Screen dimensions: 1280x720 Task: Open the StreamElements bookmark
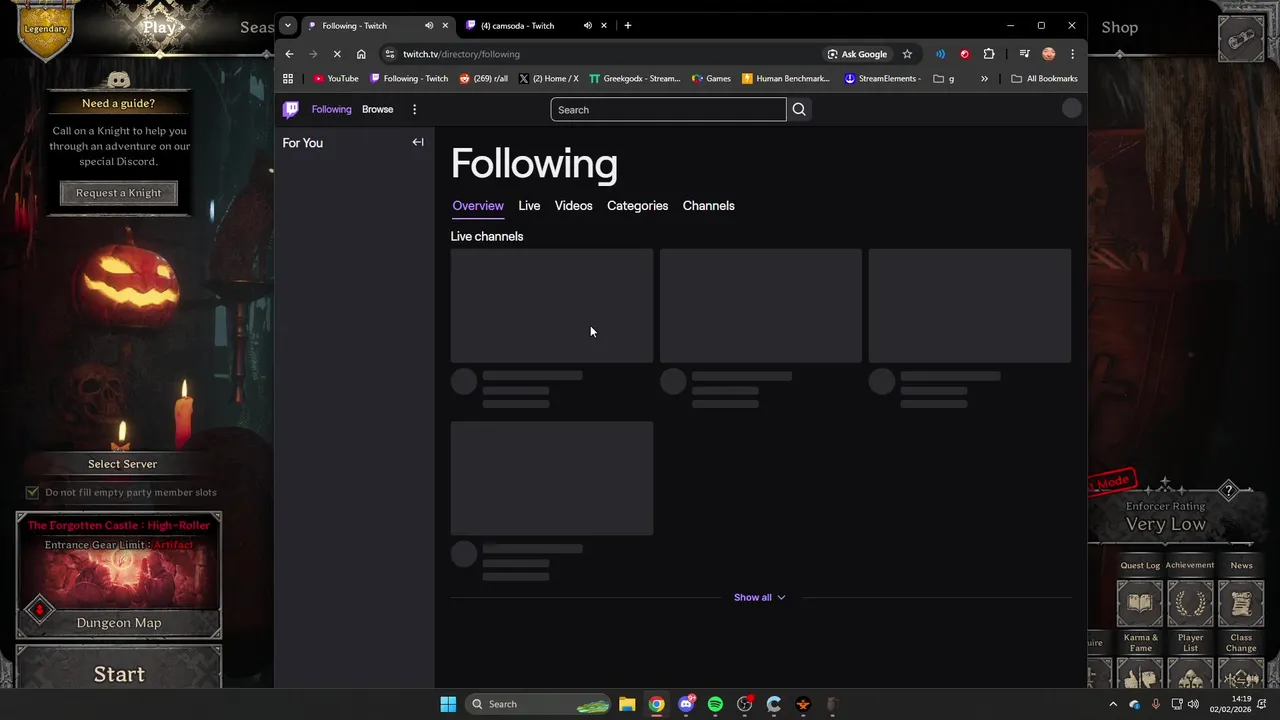[x=883, y=78]
